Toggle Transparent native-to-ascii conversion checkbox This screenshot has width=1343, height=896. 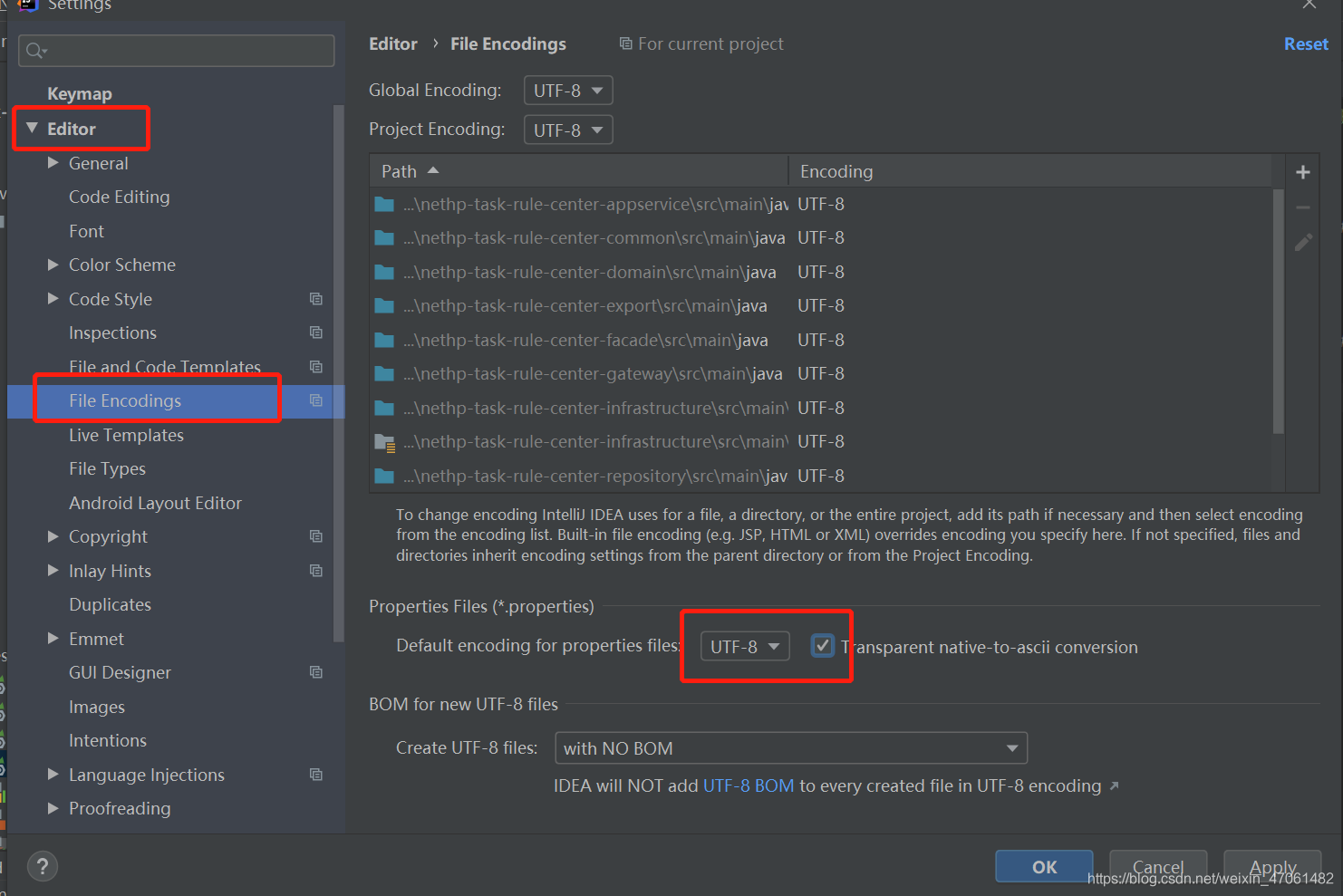[822, 646]
